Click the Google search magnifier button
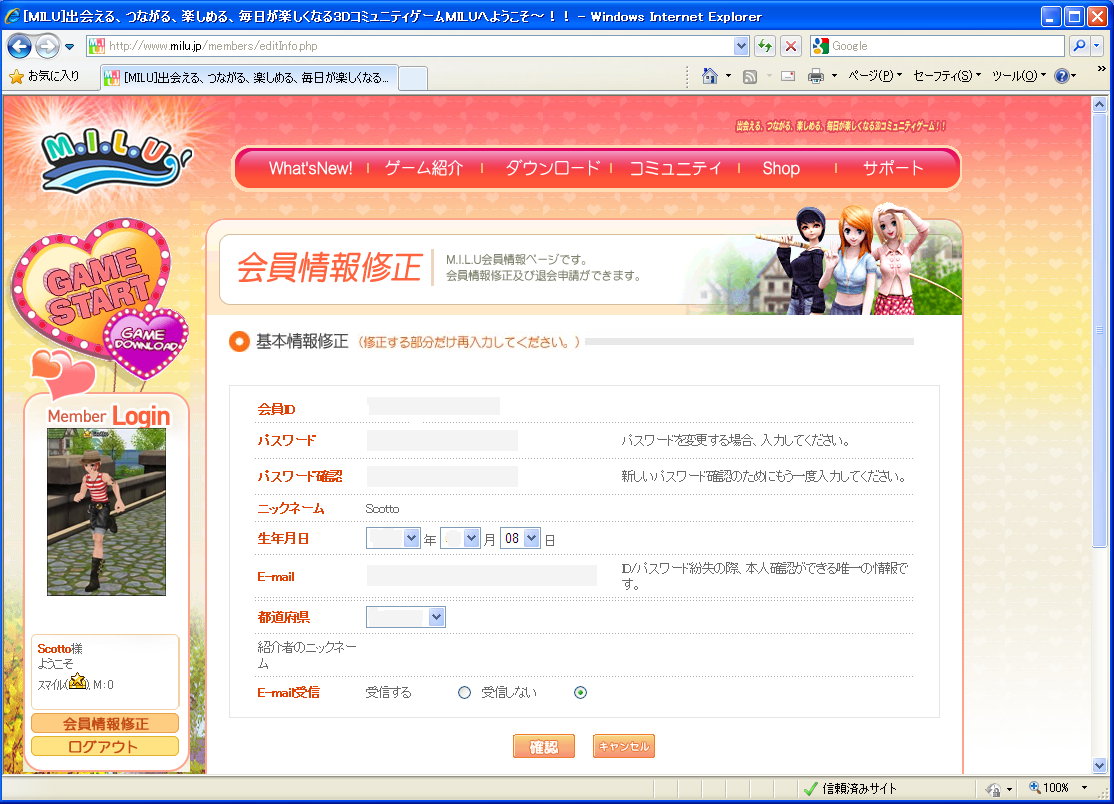1114x804 pixels. point(1079,46)
